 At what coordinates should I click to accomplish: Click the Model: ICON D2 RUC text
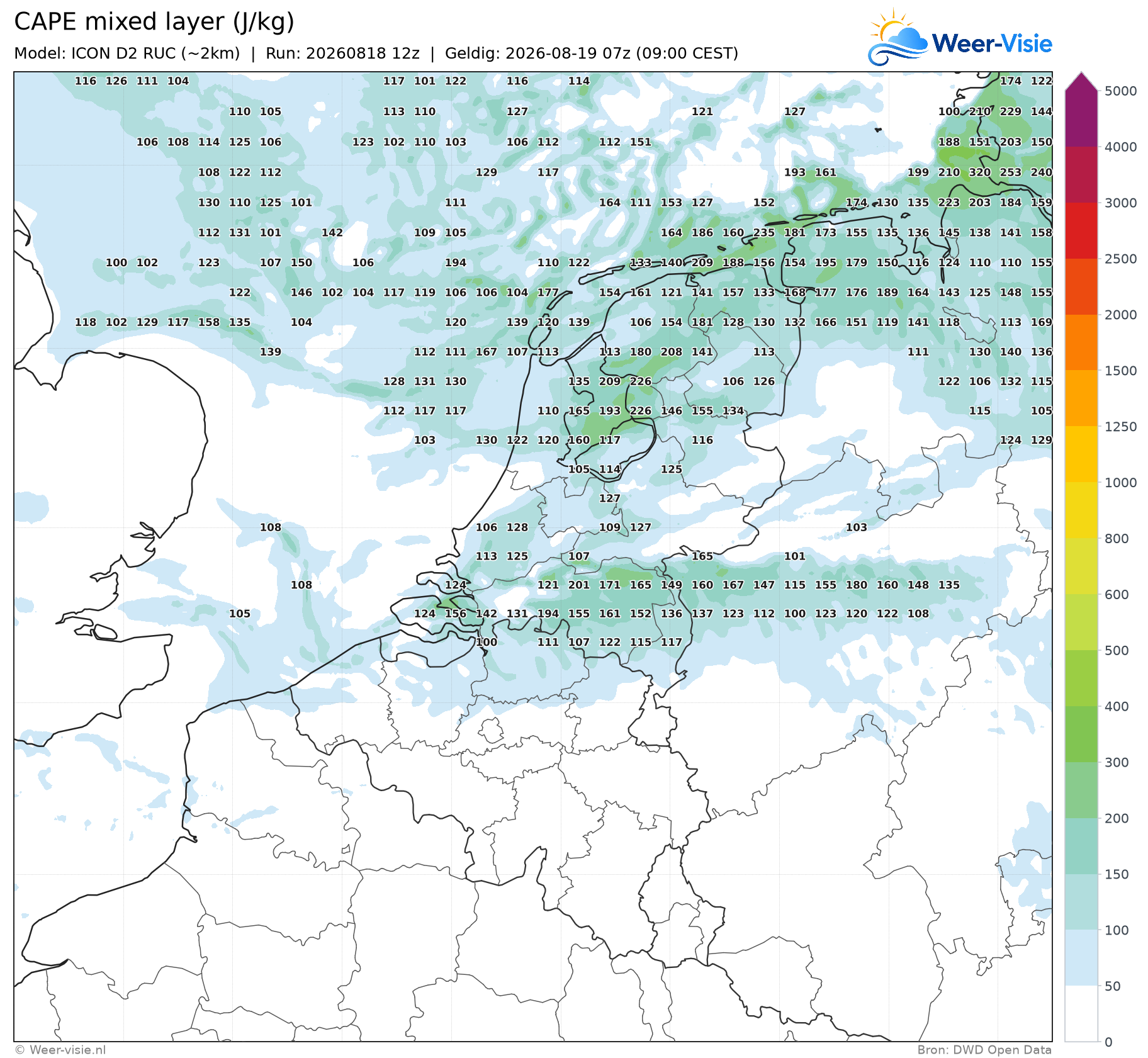coord(127,53)
